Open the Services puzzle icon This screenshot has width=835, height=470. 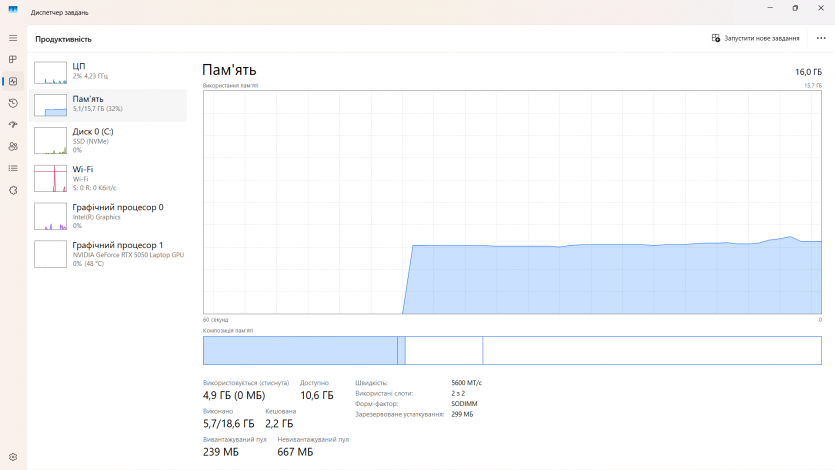13,190
